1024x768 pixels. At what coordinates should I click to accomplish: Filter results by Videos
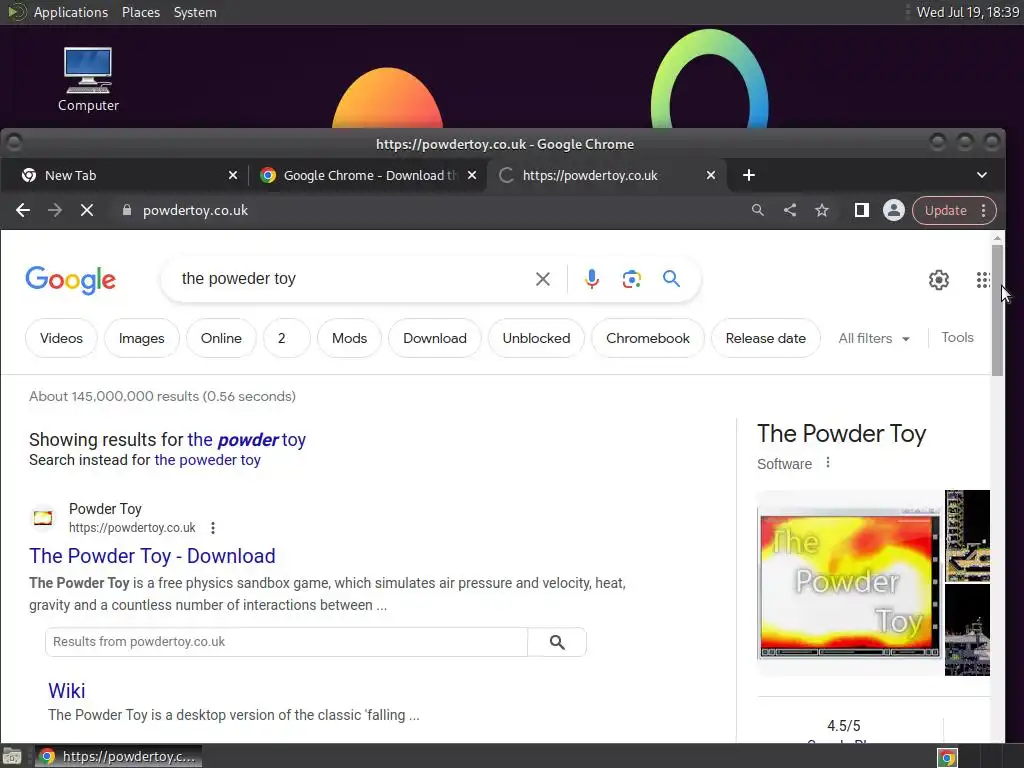tap(61, 338)
